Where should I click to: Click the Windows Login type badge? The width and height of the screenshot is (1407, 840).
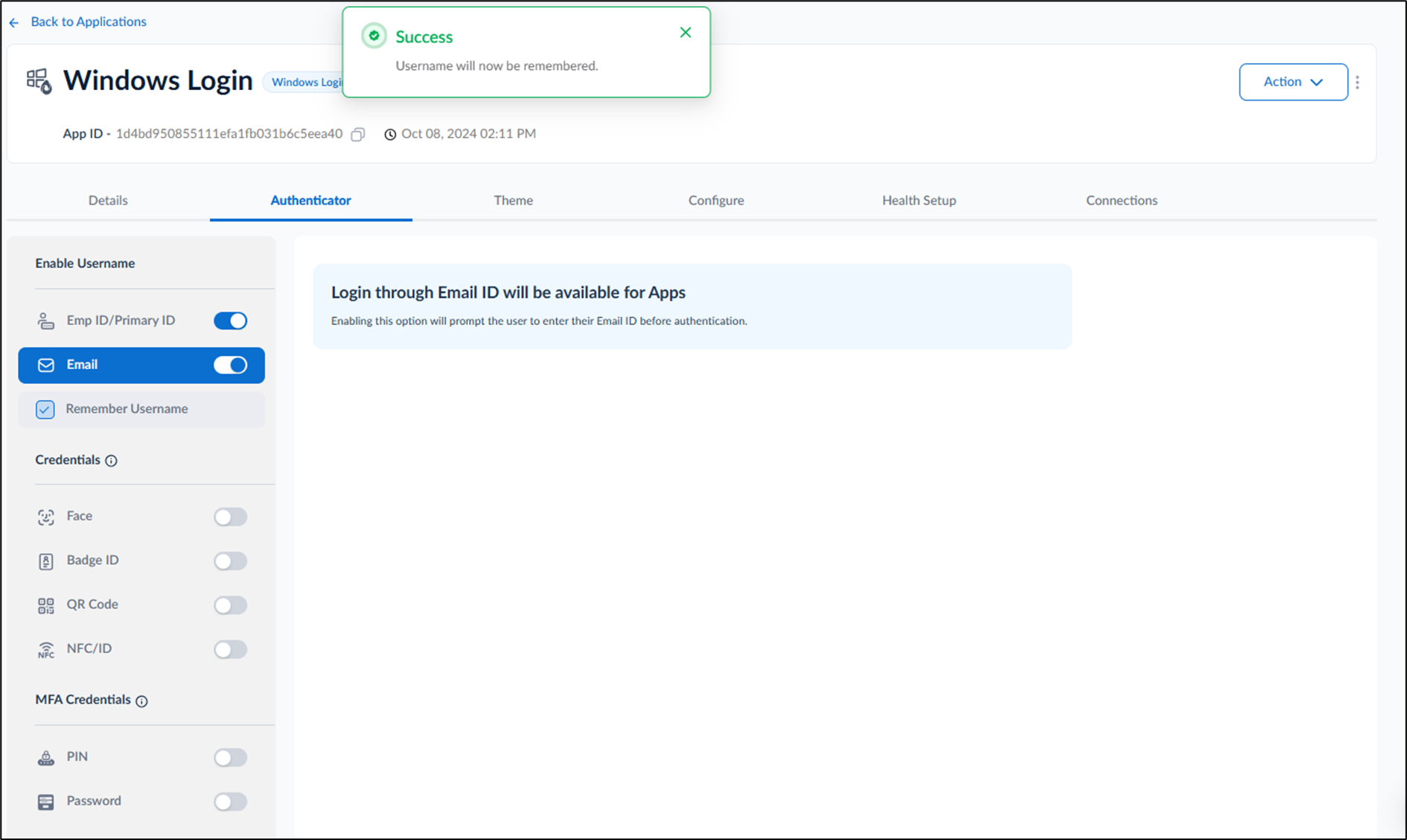coord(304,82)
